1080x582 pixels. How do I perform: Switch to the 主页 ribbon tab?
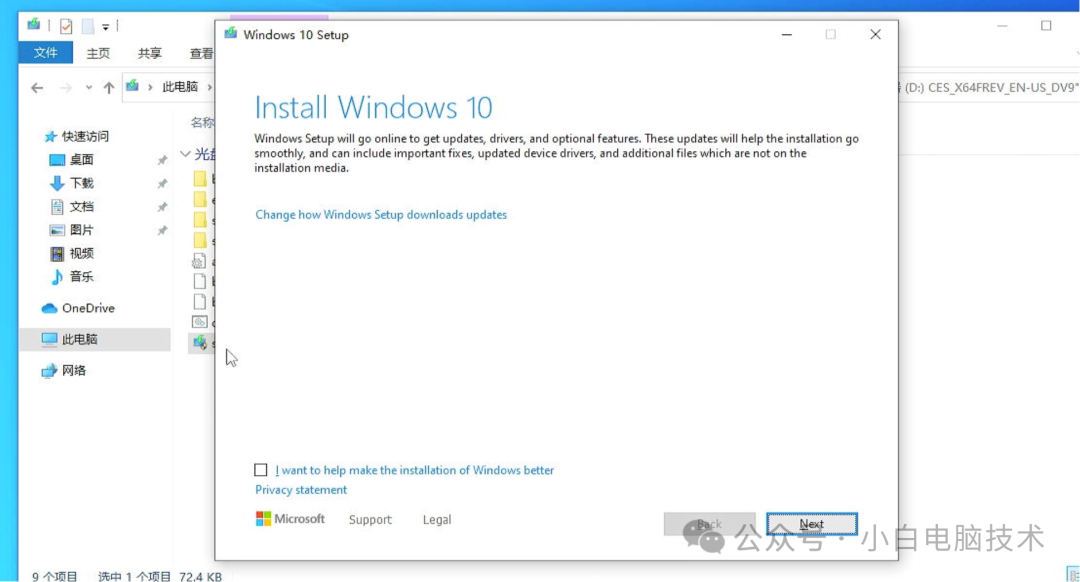coord(98,53)
